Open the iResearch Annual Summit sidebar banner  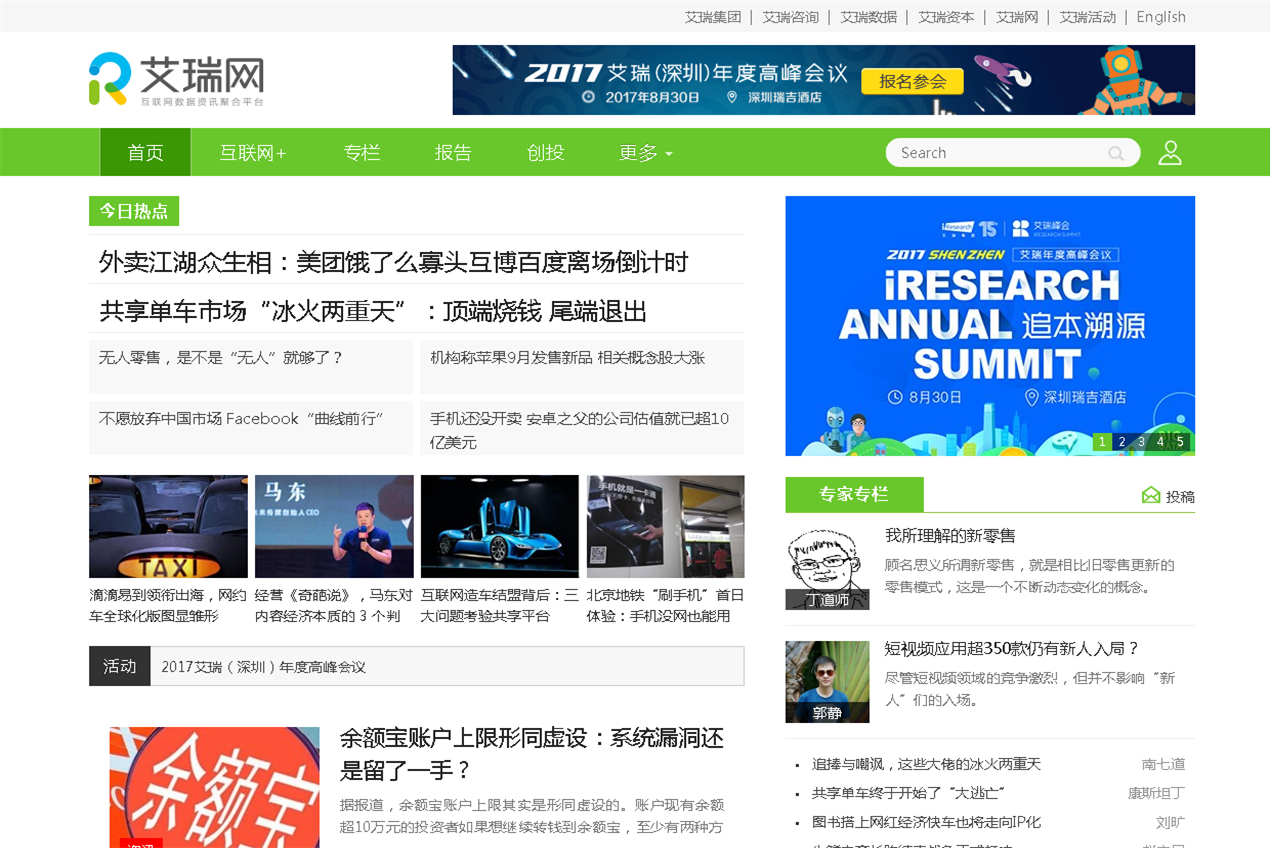(x=990, y=326)
